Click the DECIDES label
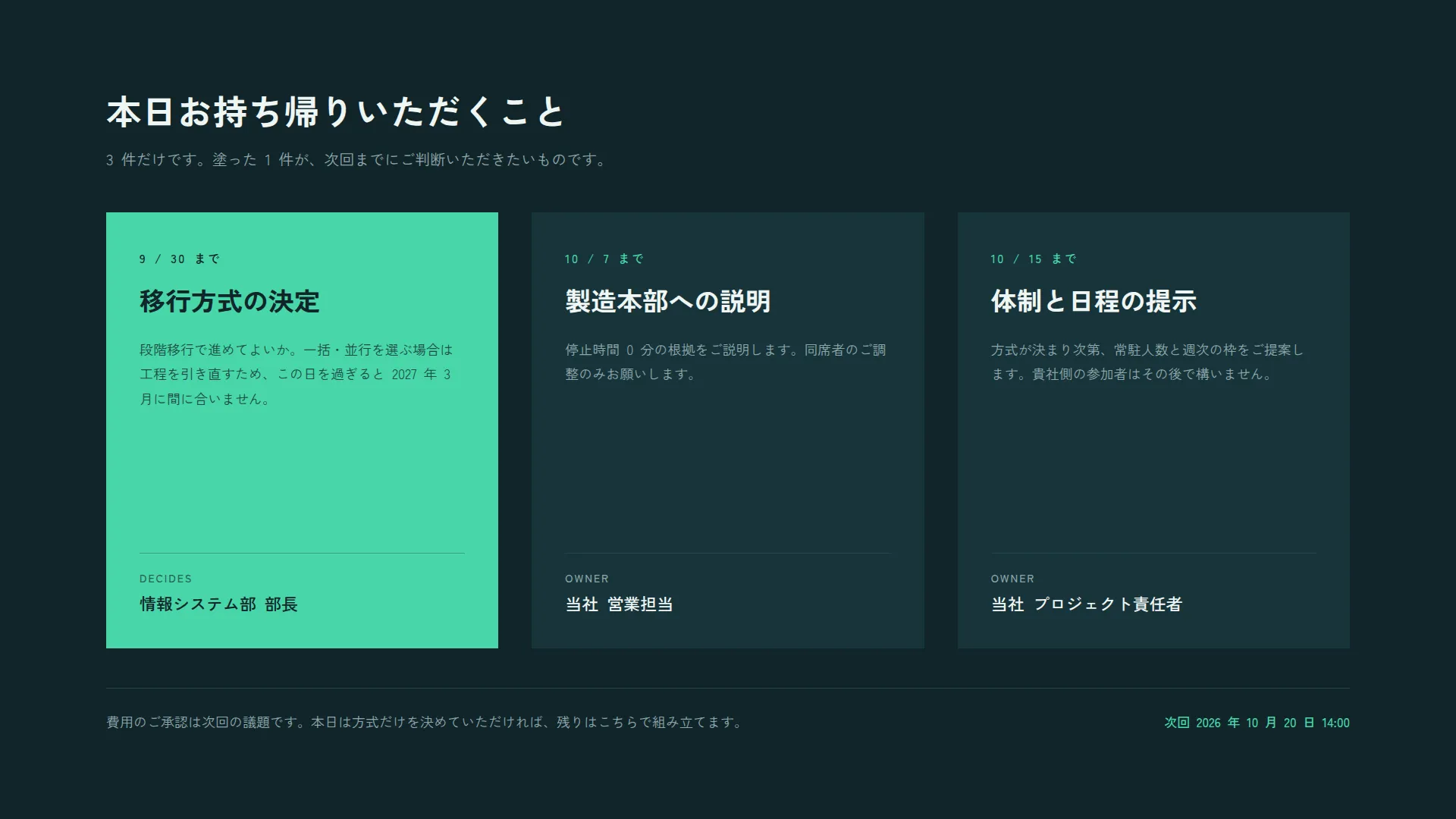The height and width of the screenshot is (819, 1456). 165,579
